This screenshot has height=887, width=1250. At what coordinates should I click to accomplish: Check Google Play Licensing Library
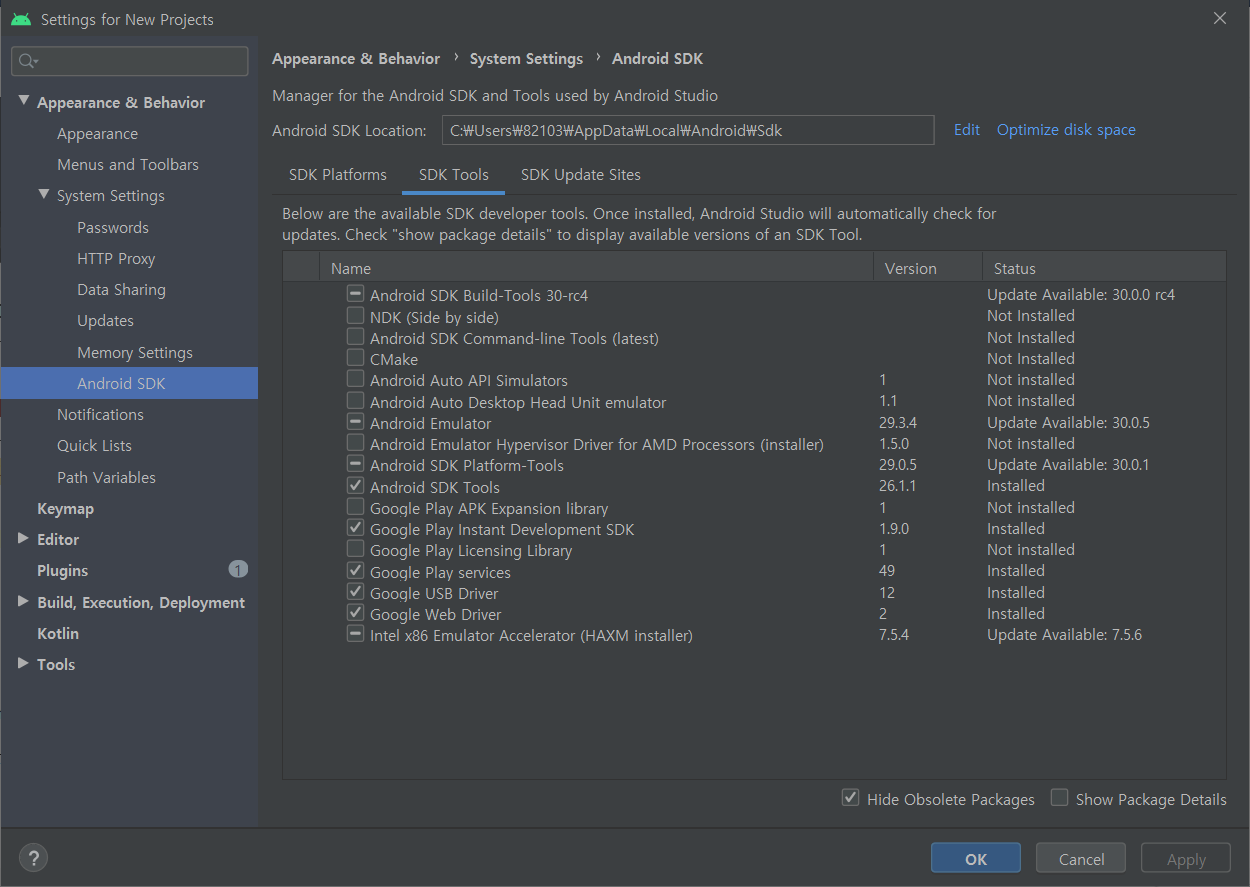pyautogui.click(x=355, y=550)
